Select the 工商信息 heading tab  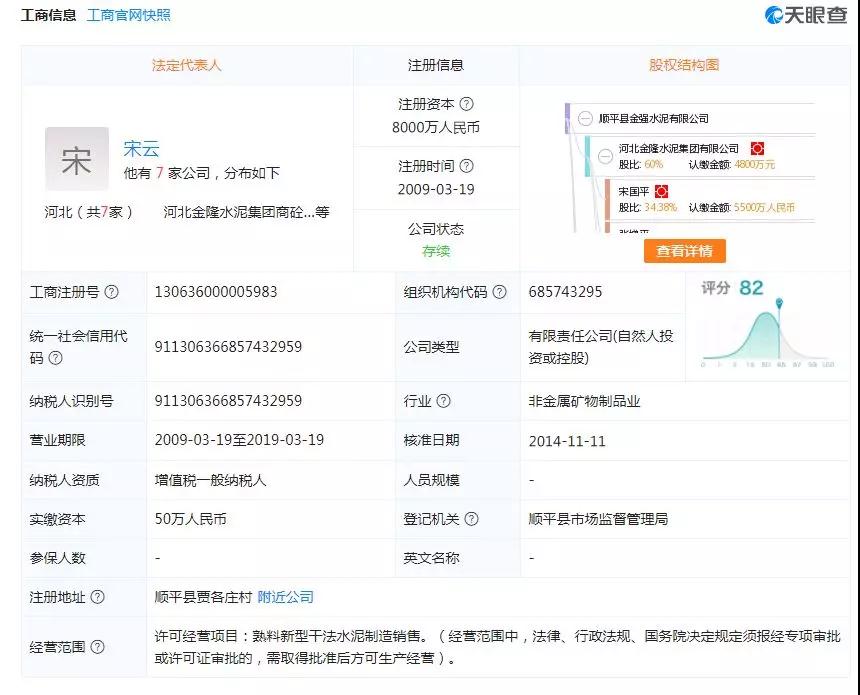click(48, 15)
